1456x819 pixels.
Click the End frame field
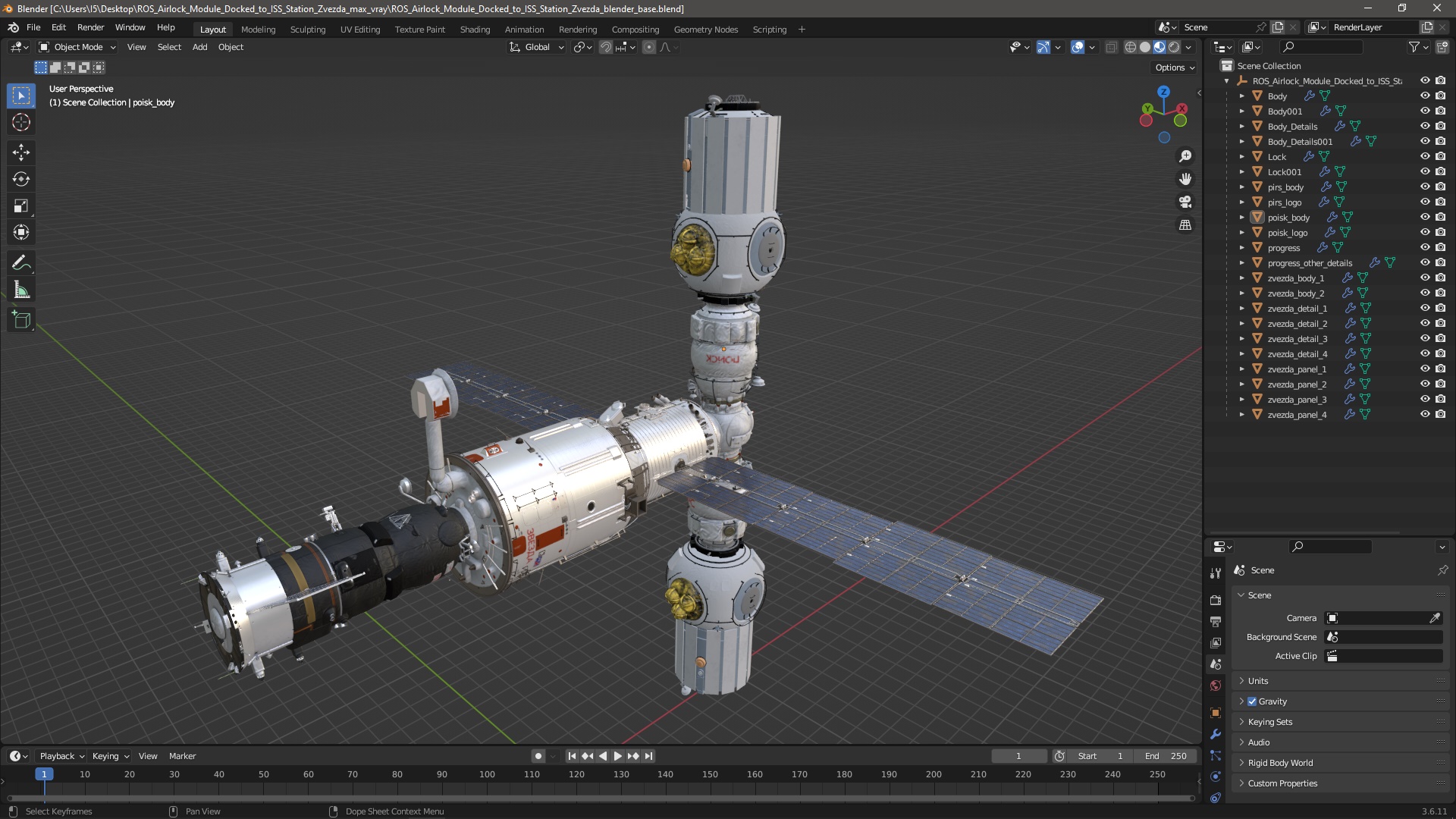[x=1166, y=756]
